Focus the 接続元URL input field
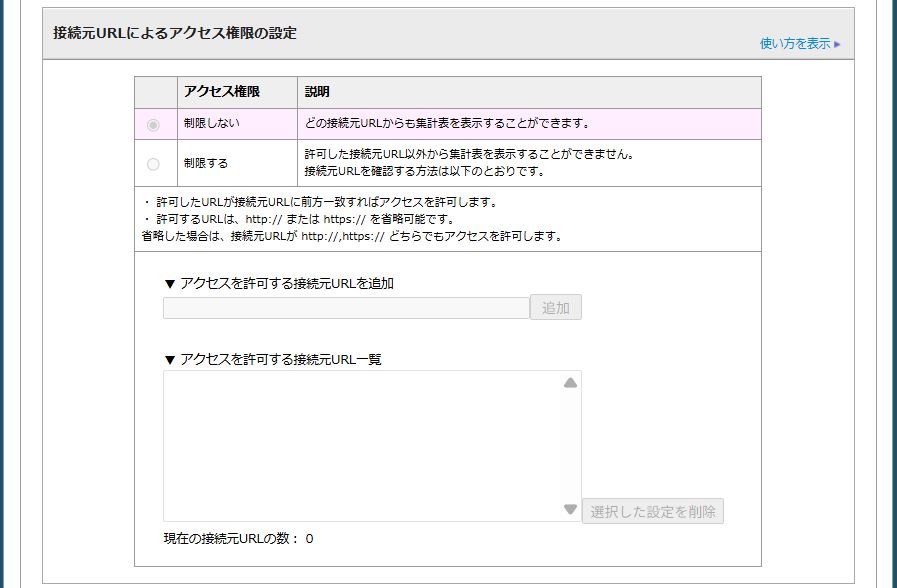This screenshot has width=897, height=588. point(346,308)
